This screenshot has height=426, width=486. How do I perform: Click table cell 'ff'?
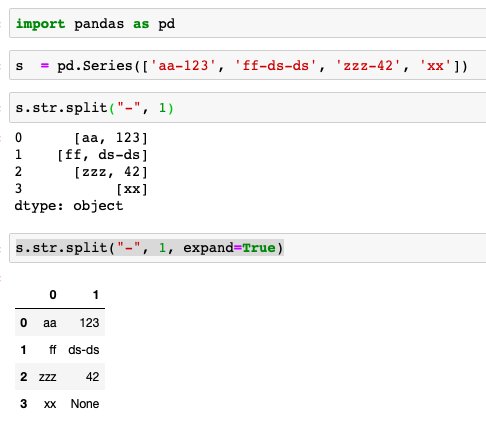[x=53, y=350]
